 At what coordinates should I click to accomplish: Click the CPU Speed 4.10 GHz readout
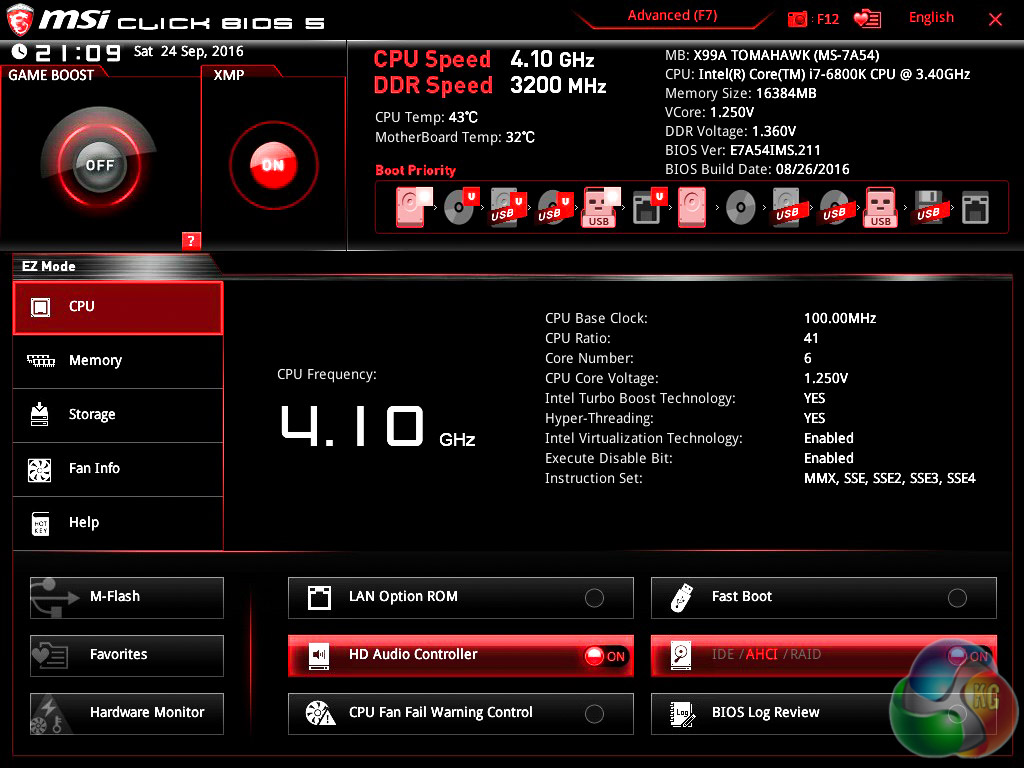pos(484,59)
